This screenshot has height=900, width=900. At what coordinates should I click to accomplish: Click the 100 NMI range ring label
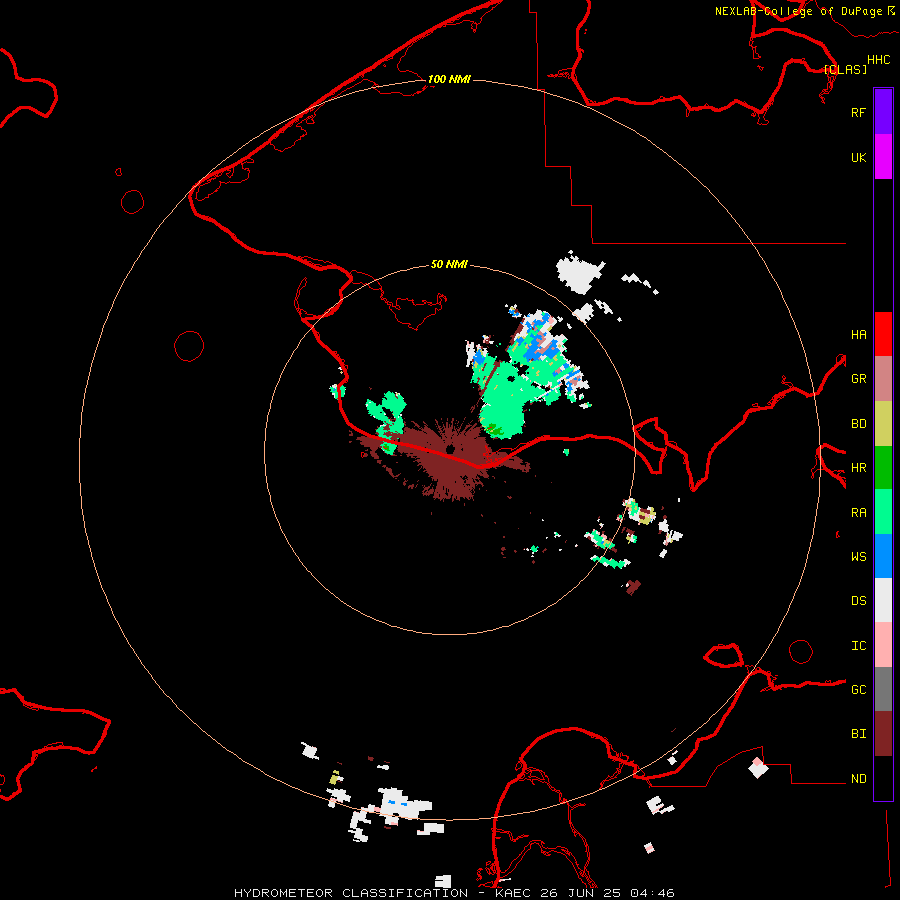pyautogui.click(x=449, y=79)
